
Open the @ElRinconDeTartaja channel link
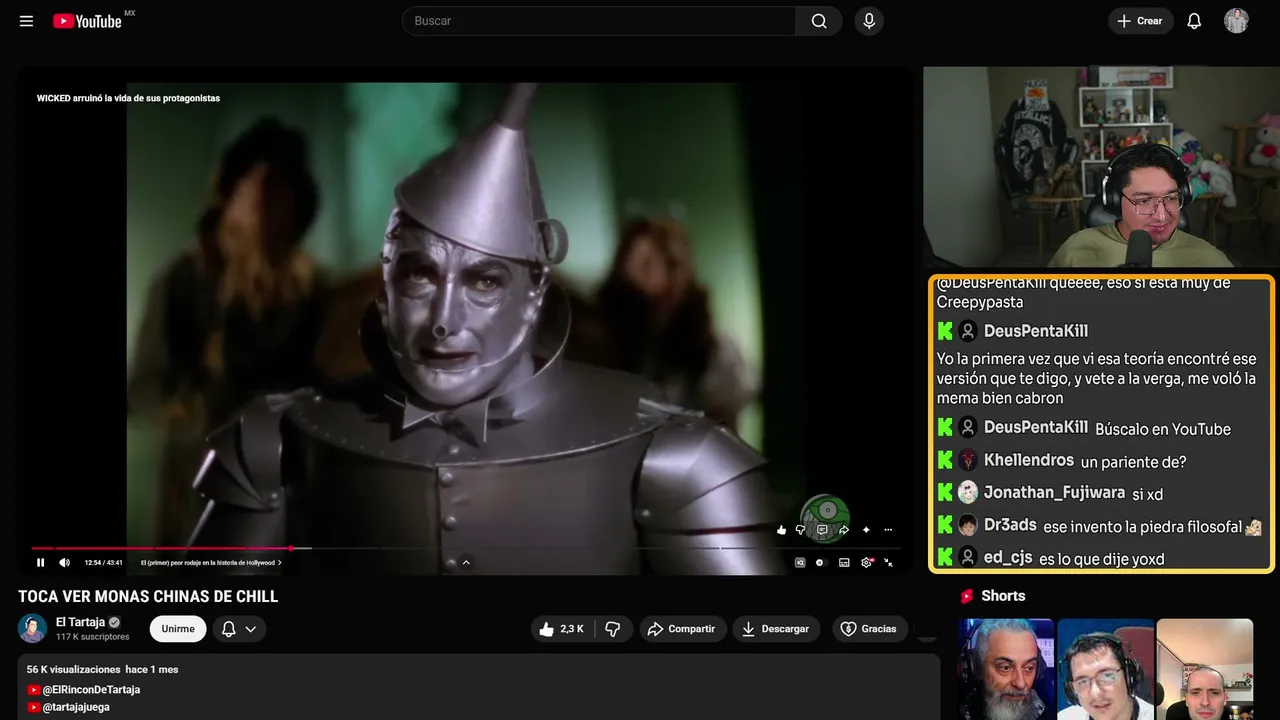coord(91,690)
